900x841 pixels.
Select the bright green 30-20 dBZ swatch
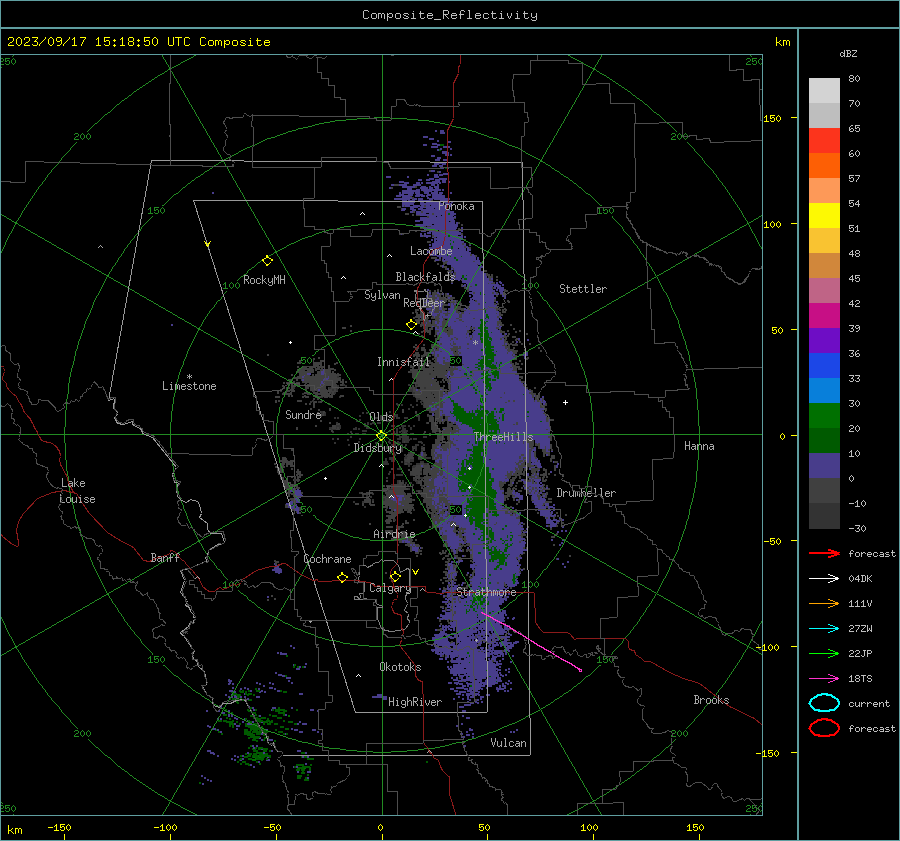824,415
